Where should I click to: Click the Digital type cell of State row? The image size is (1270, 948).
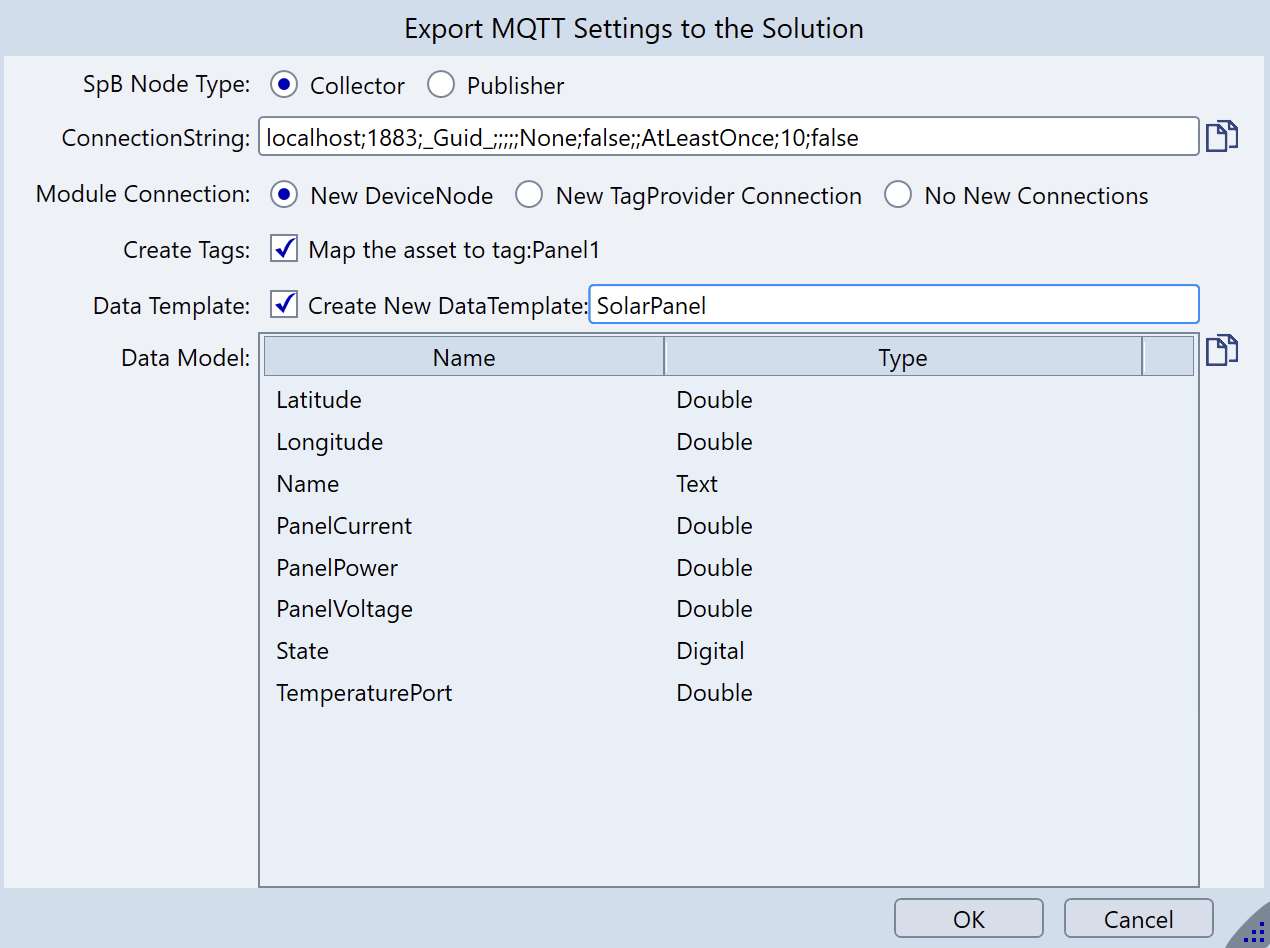[710, 651]
